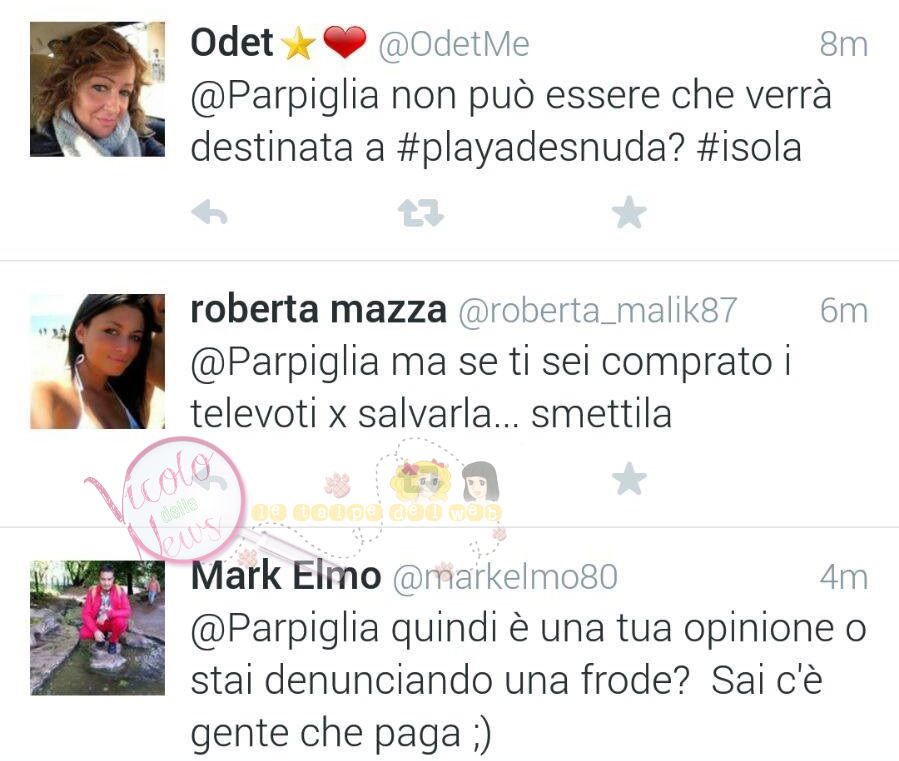Open the @roberta_malik87 handle

click(597, 310)
